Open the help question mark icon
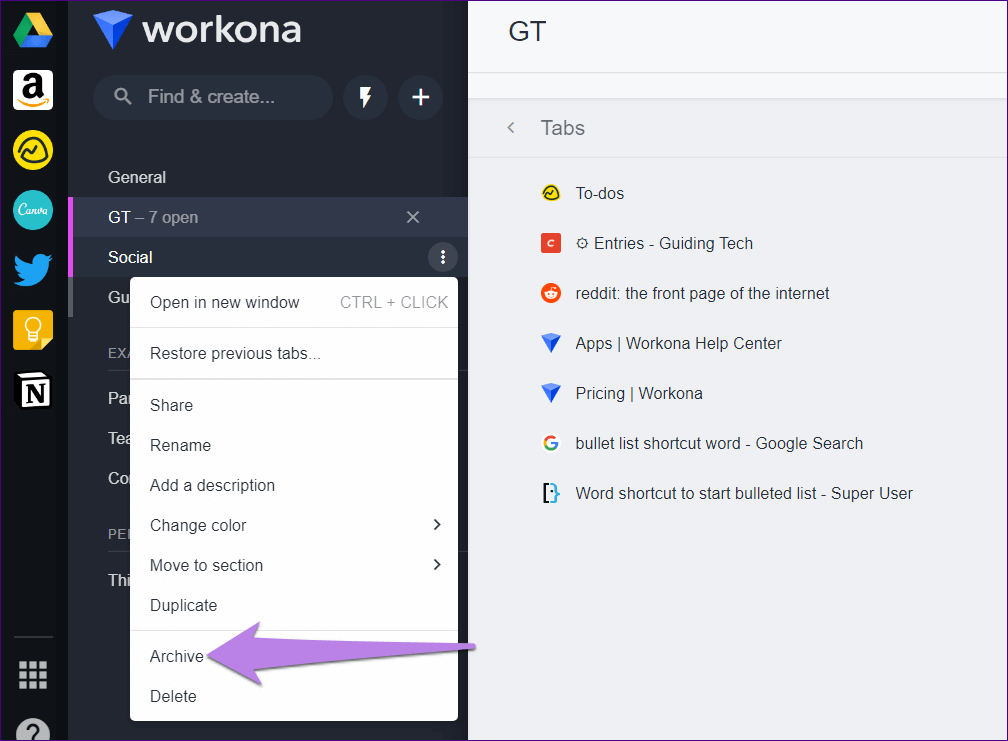The width and height of the screenshot is (1008, 741). click(x=33, y=731)
